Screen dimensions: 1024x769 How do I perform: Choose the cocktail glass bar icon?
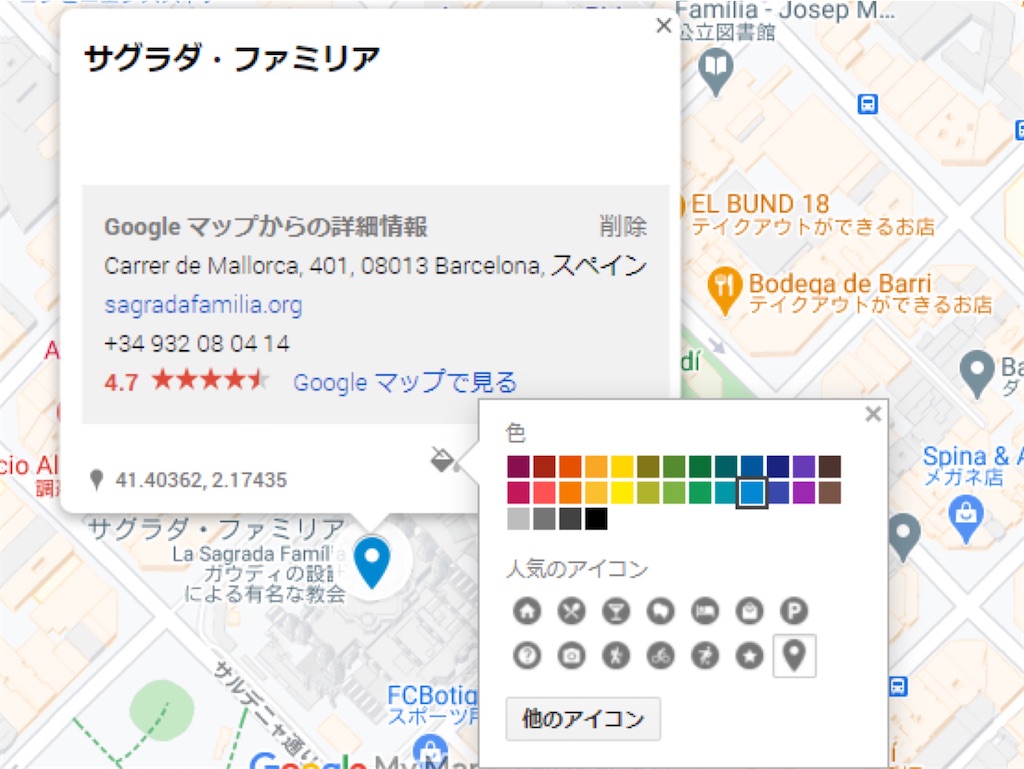[616, 611]
